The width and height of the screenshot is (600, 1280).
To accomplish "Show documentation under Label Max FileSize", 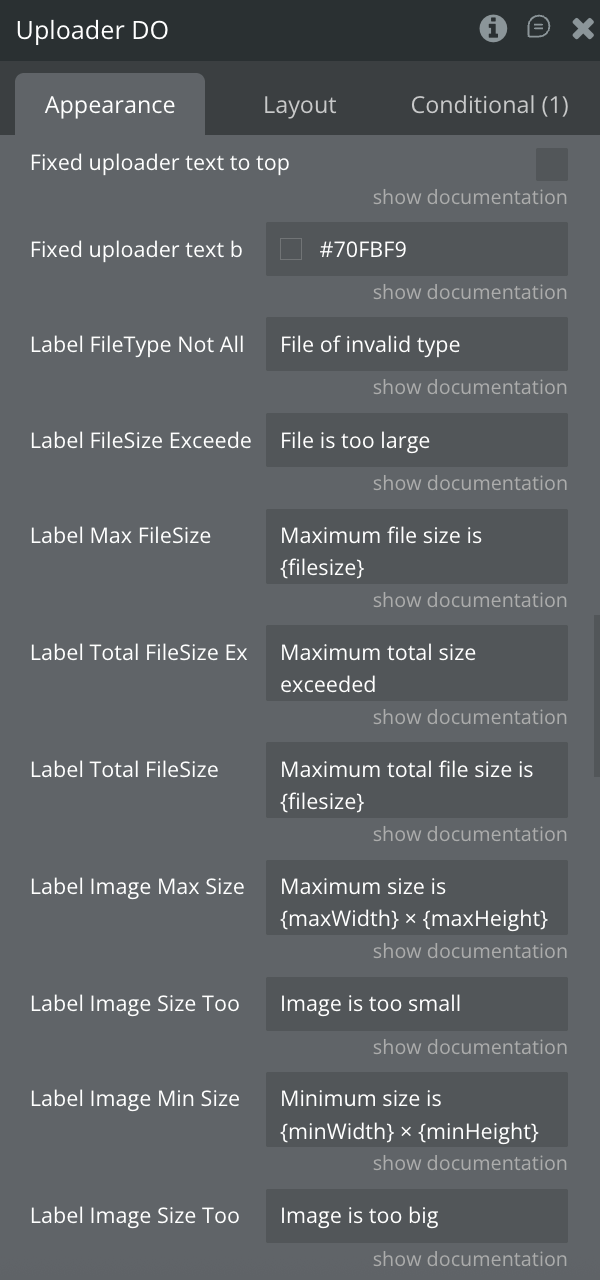I will pos(470,600).
